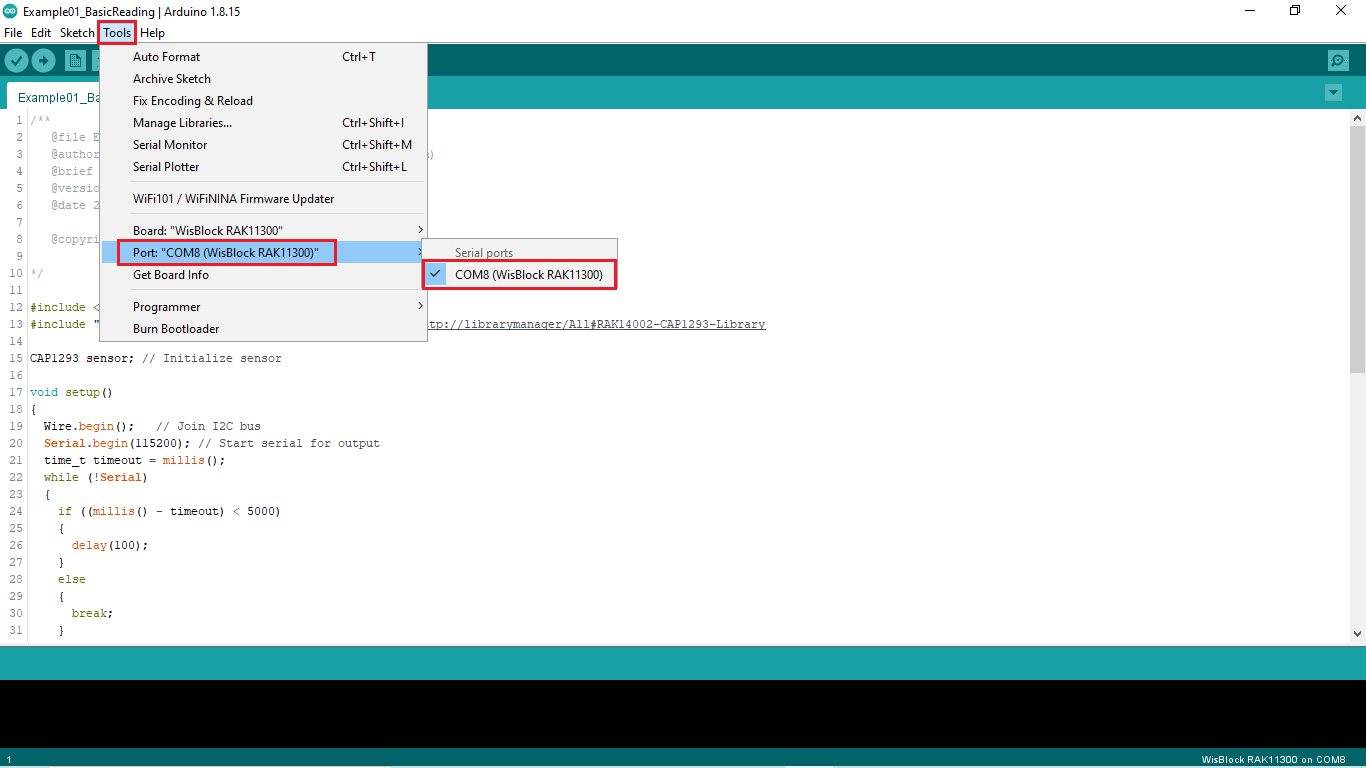This screenshot has width=1366, height=768.
Task: Choose Fix Encoding & Reload
Action: [264, 101]
